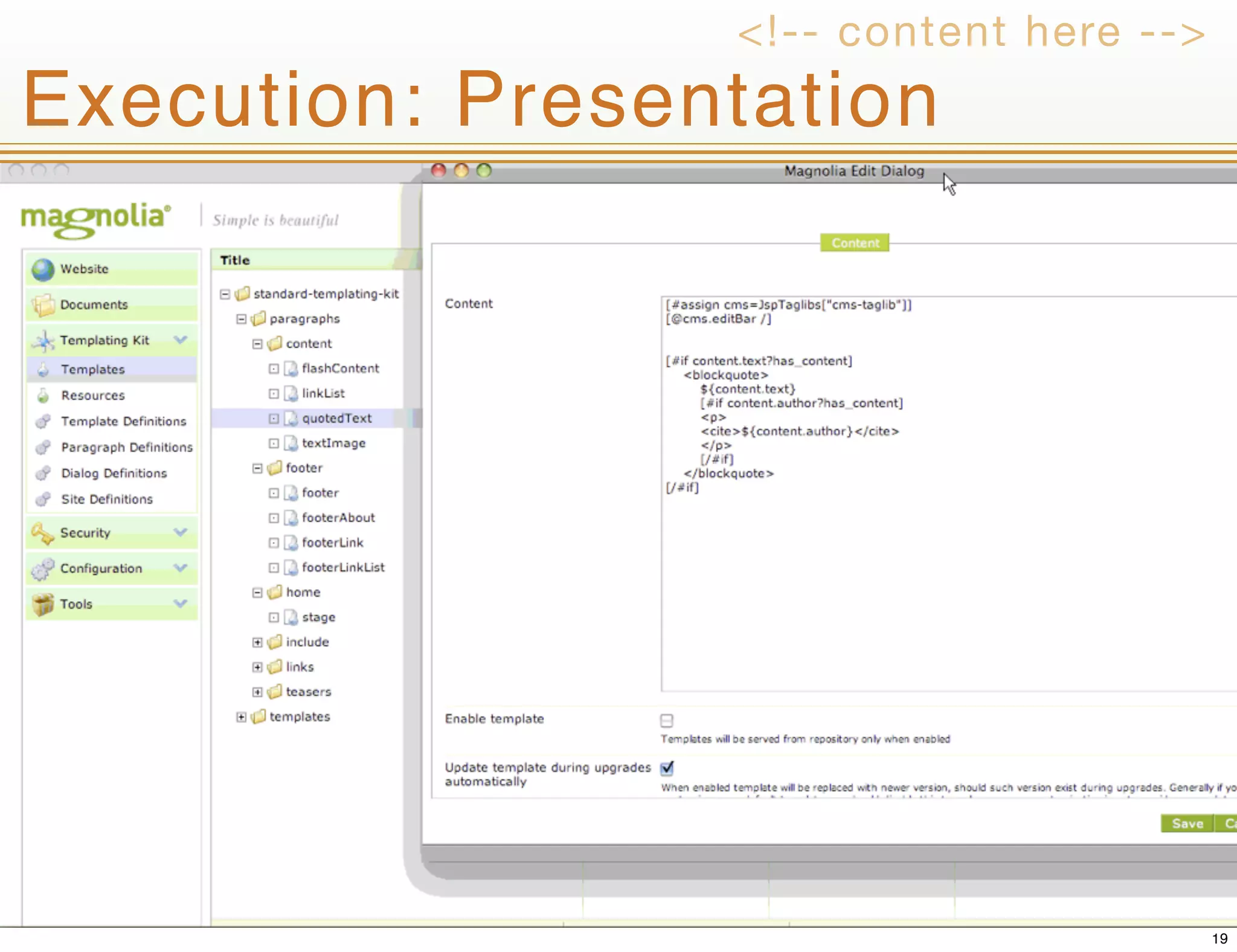1237x952 pixels.
Task: Select the stage tree row
Action: tap(316, 617)
